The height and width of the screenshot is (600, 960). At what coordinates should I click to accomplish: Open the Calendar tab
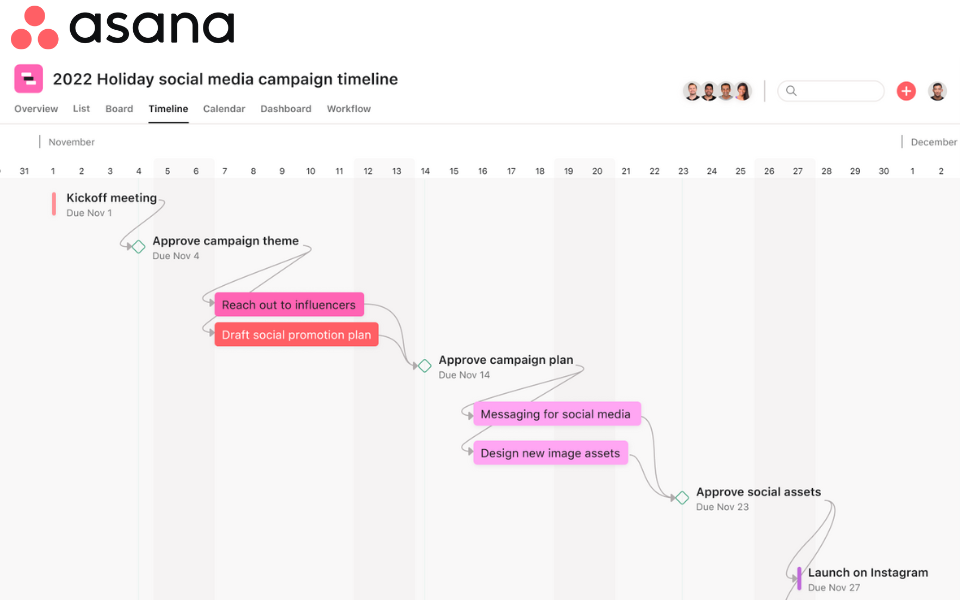point(224,109)
